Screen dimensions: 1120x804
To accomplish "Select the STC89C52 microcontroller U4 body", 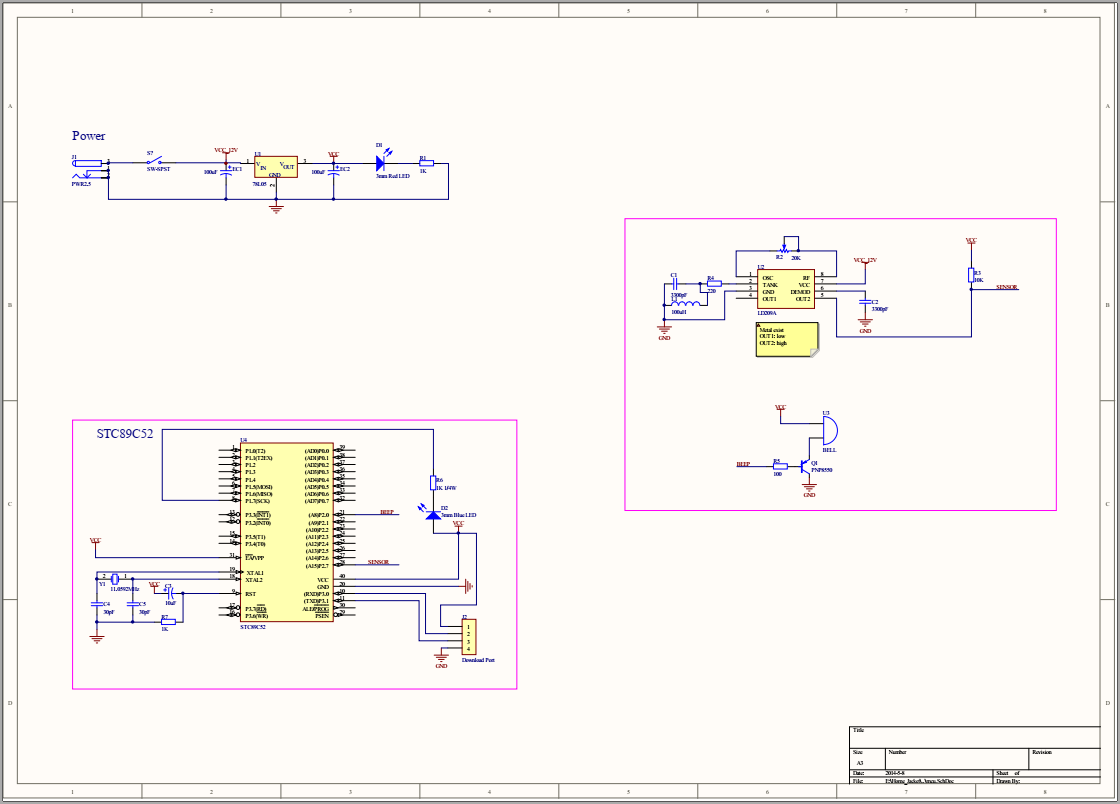I will [285, 534].
